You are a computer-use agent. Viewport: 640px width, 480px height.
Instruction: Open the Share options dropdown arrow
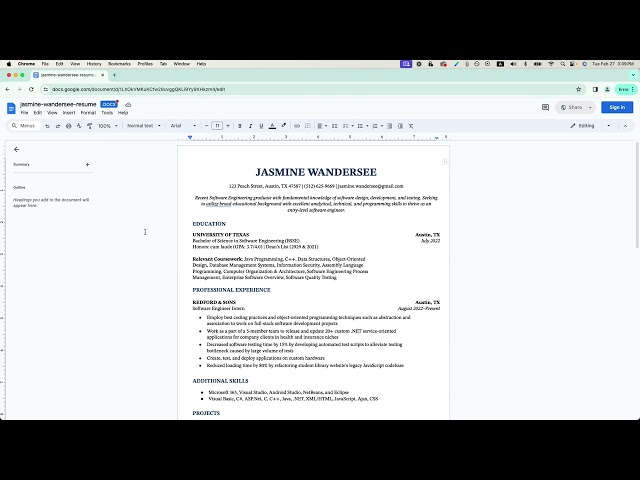point(590,107)
